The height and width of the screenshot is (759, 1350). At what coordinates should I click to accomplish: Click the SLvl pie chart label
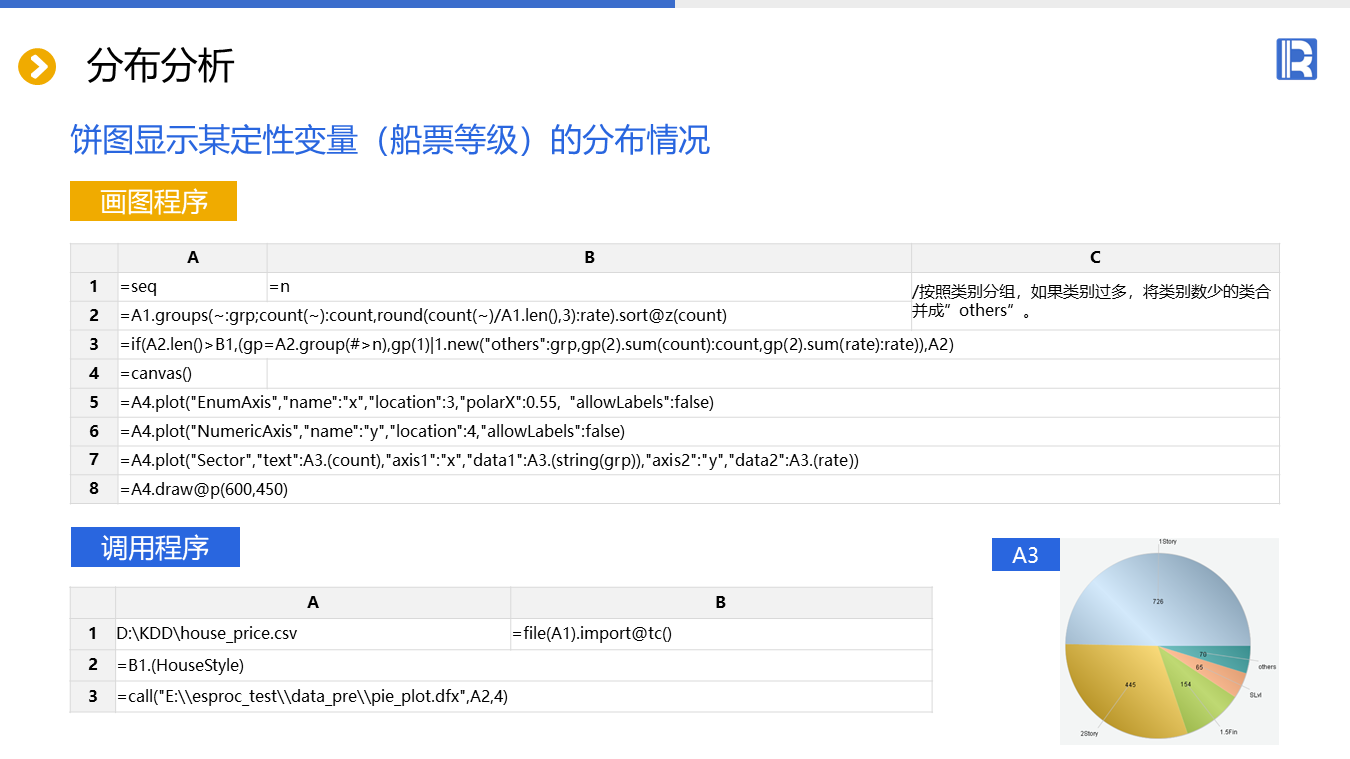click(1256, 694)
